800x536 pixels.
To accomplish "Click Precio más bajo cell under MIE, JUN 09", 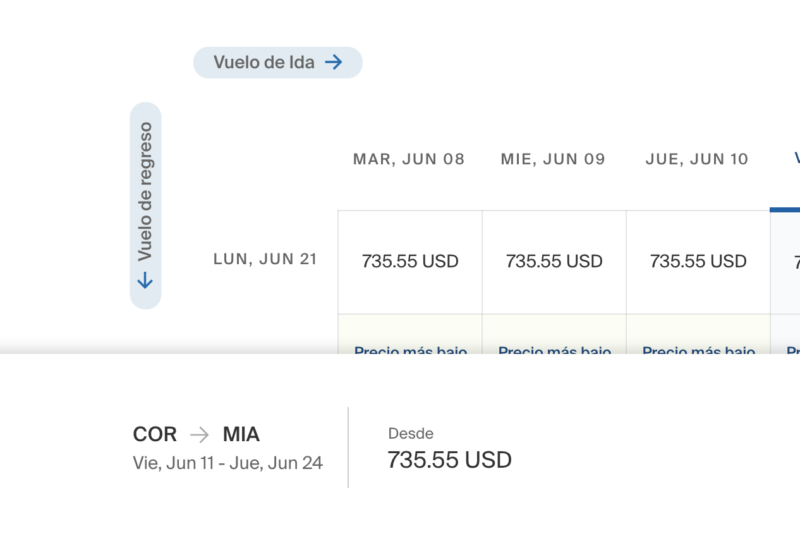I will click(x=554, y=346).
